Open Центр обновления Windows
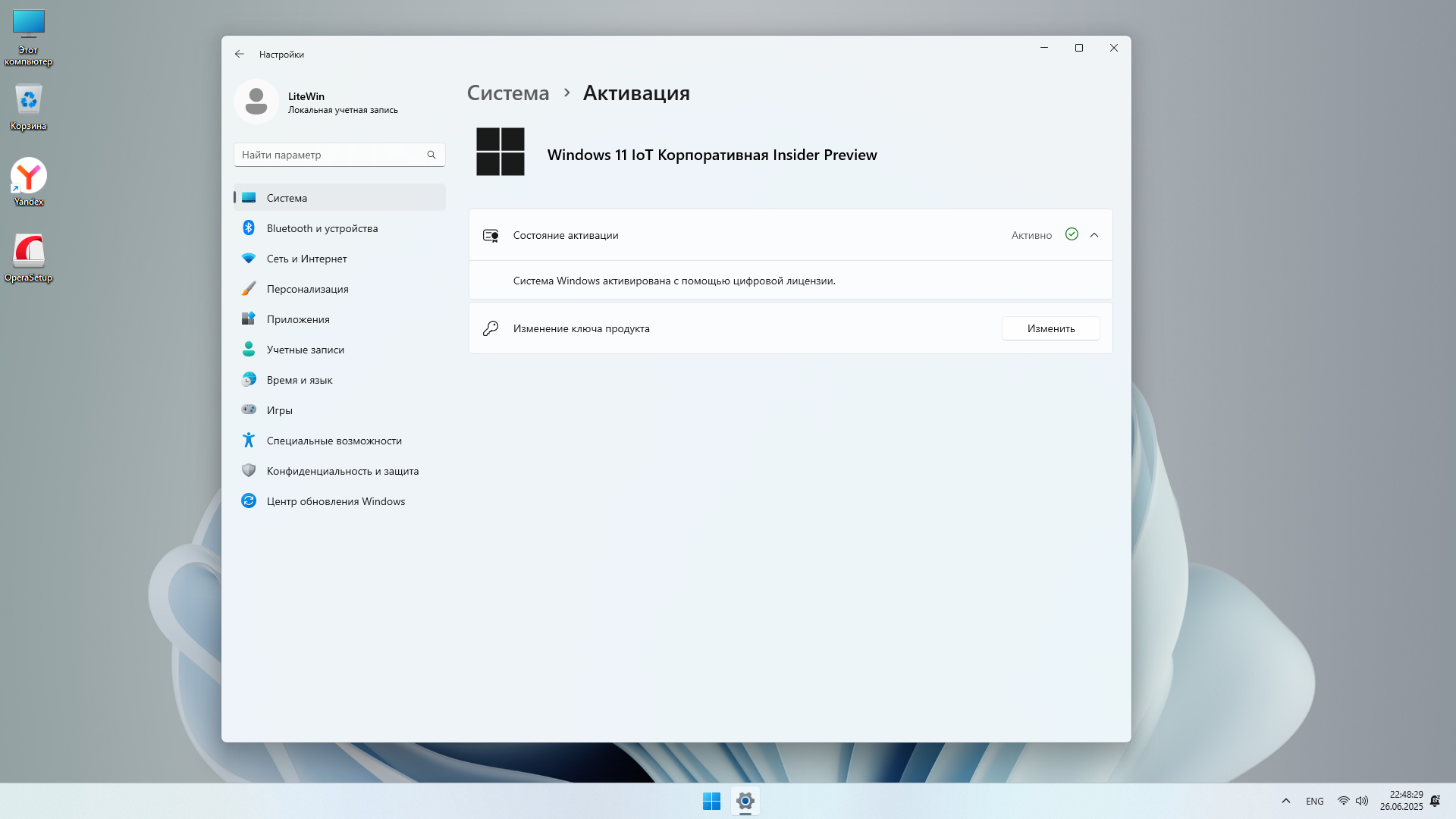Screen dimensions: 1456x819 [x=335, y=501]
